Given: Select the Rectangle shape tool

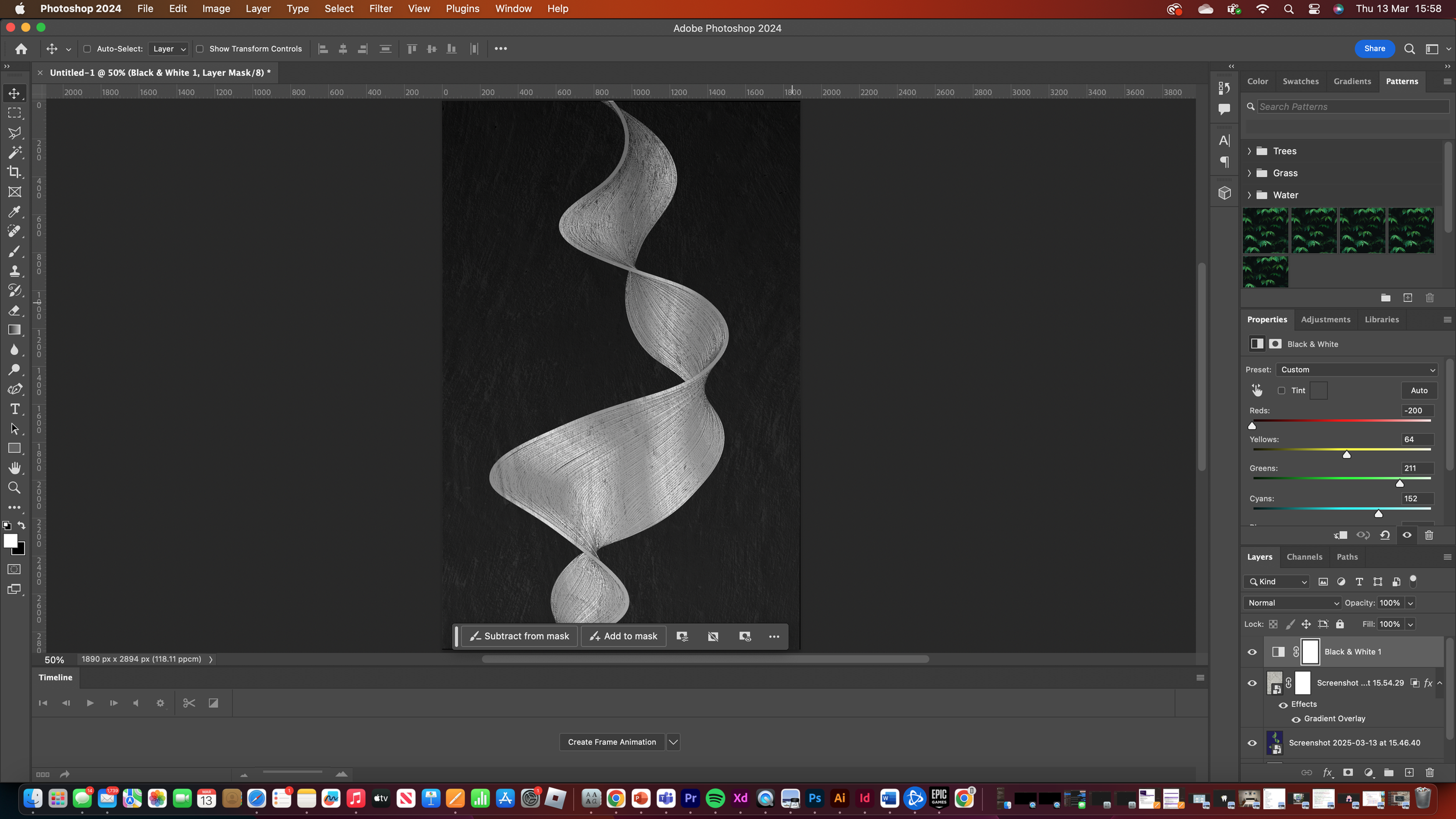Looking at the screenshot, I should coord(15,449).
